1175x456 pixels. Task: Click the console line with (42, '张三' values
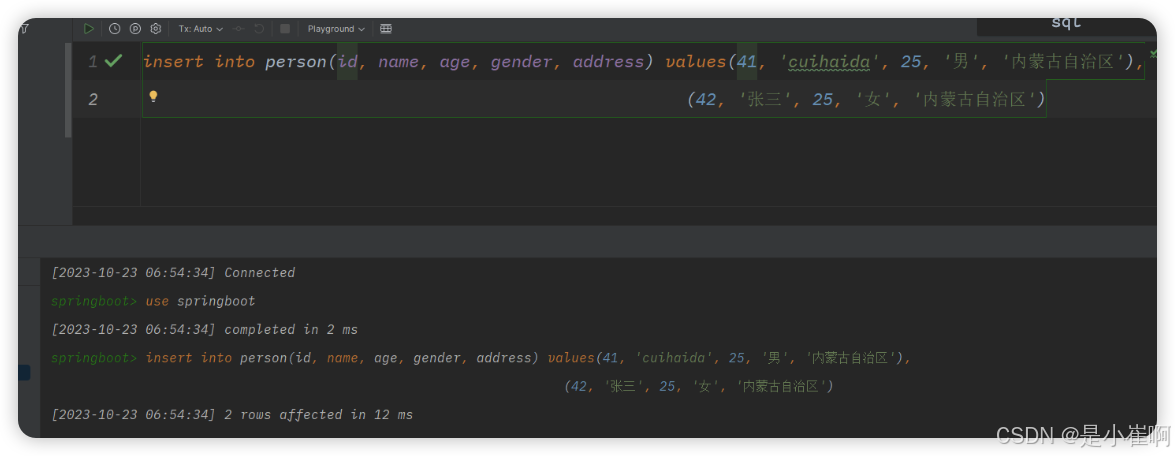(698, 386)
